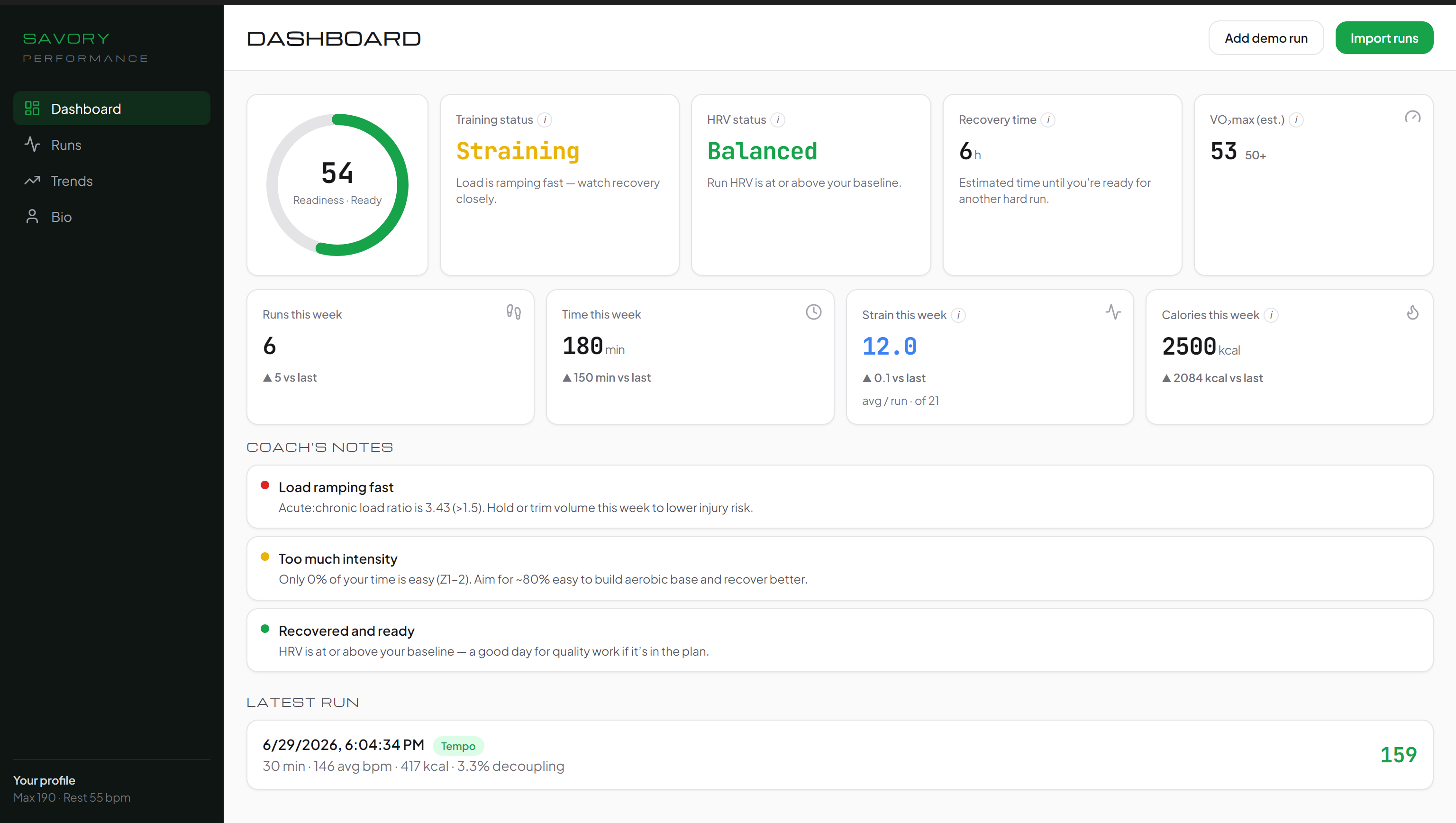This screenshot has width=1456, height=823.
Task: Click the Coach's Notes section heading
Action: (320, 447)
